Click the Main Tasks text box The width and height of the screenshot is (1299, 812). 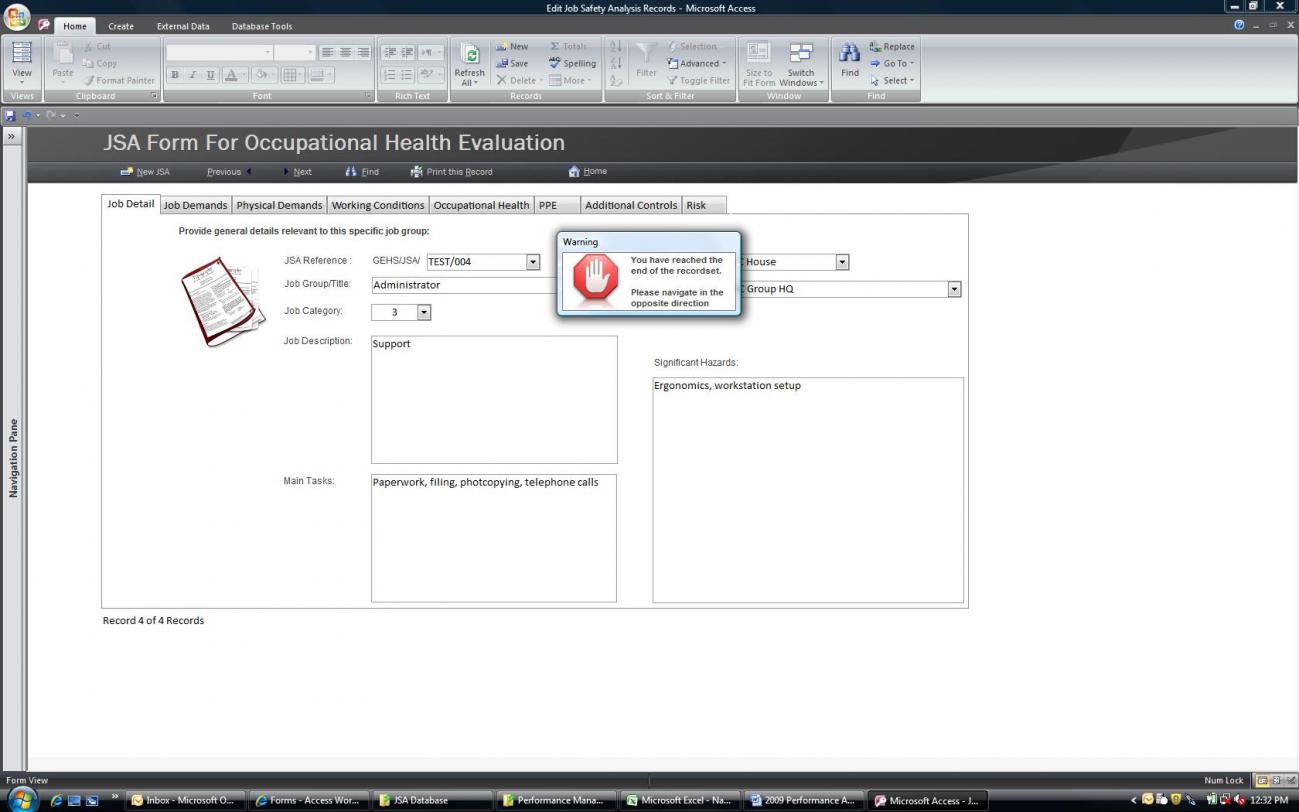click(494, 538)
